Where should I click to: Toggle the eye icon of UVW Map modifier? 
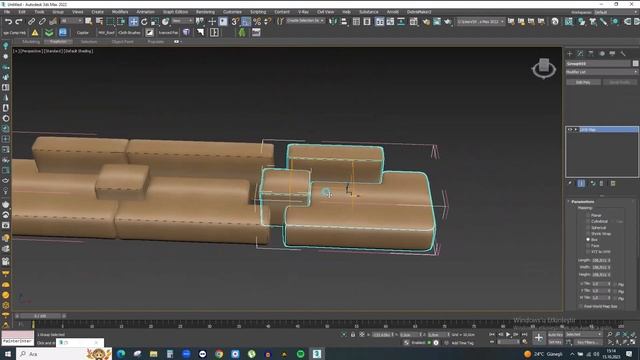[x=570, y=129]
